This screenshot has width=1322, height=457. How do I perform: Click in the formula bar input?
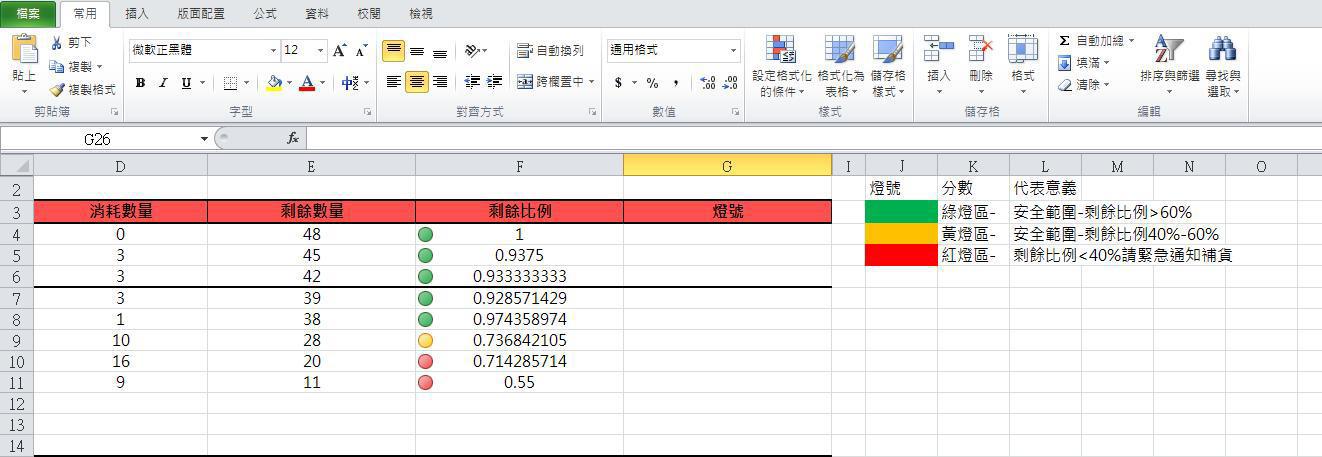(x=812, y=139)
